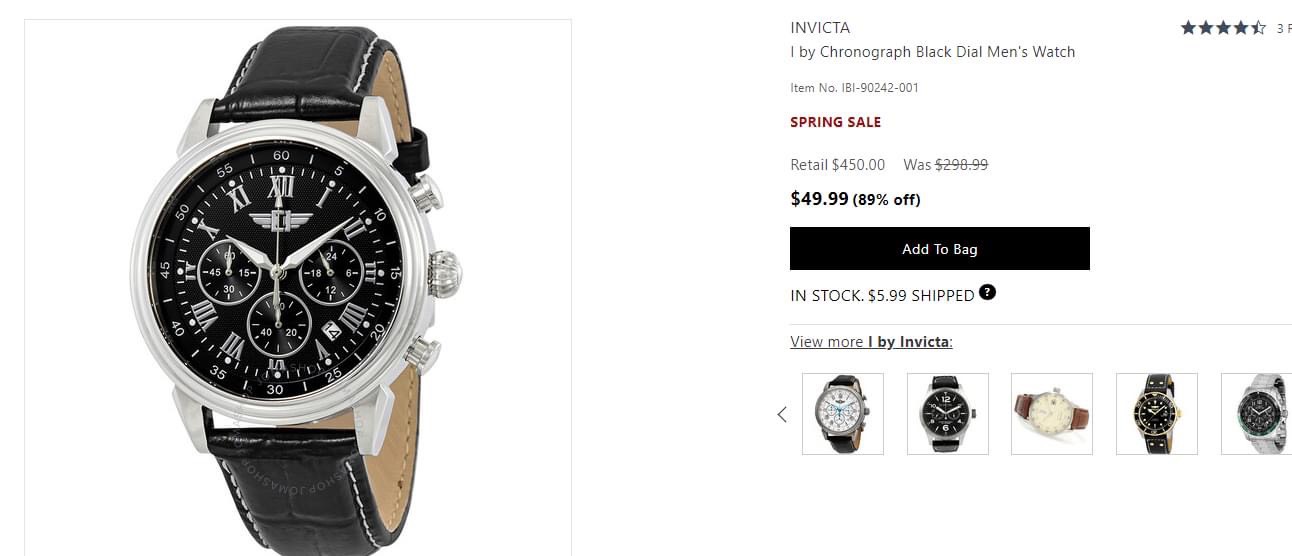1292x556 pixels.
Task: Click the product title text
Action: [x=932, y=52]
